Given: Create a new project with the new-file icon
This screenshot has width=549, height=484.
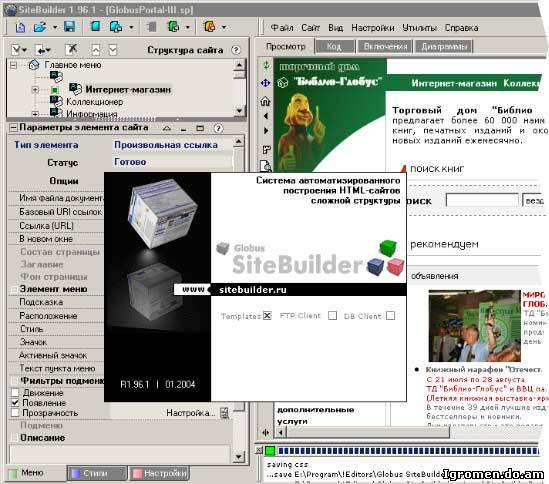Looking at the screenshot, I should 20,27.
